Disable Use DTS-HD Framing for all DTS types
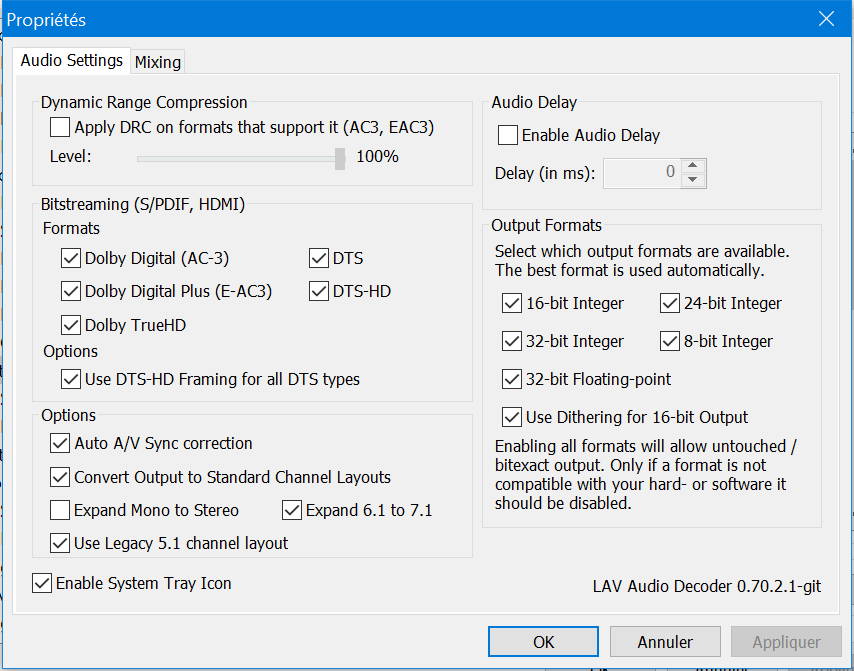Image resolution: width=854 pixels, height=671 pixels. tap(70, 379)
